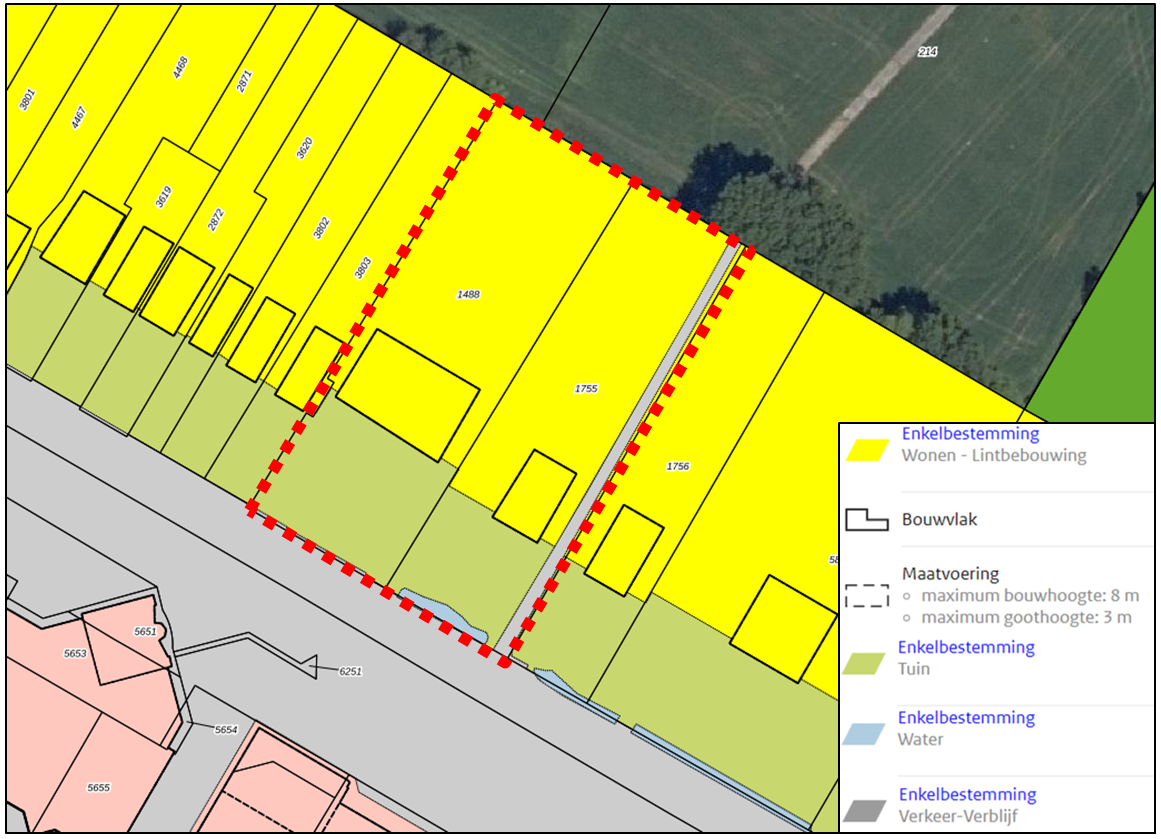The image size is (1161, 839).
Task: Select parcel label 1755
Action: point(586,388)
